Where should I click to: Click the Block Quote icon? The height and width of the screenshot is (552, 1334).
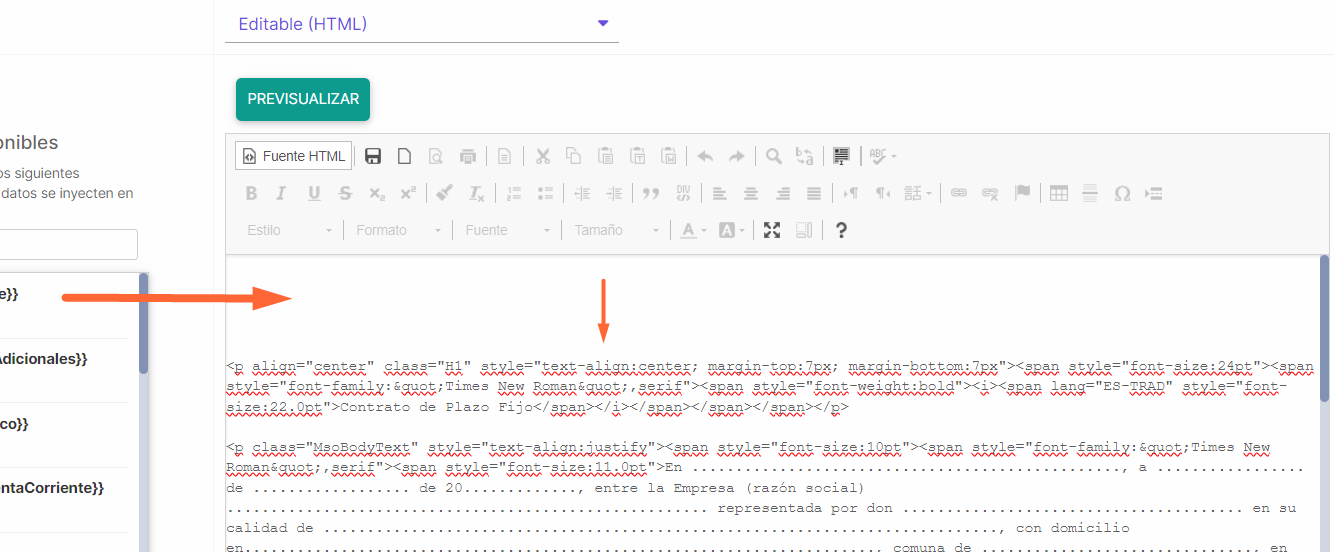click(x=651, y=193)
